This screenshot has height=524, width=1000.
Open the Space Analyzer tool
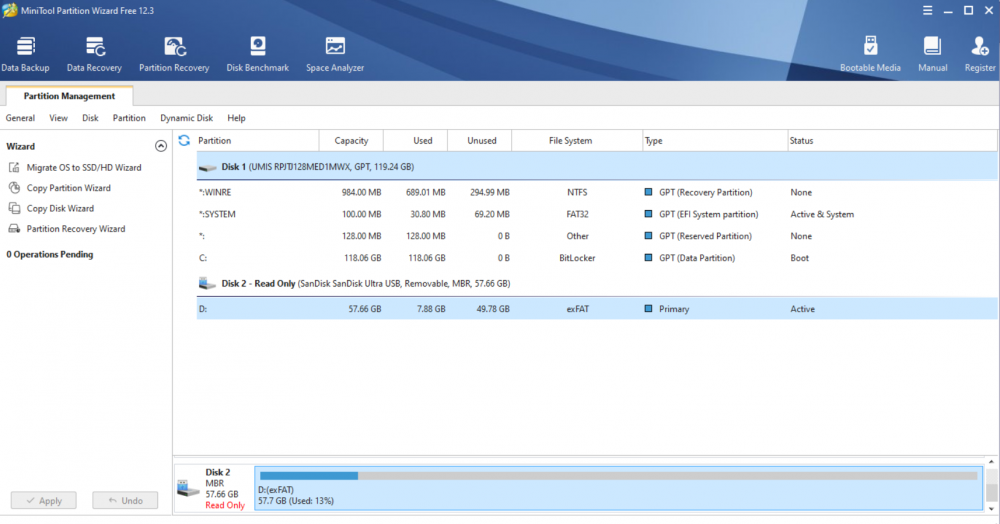click(335, 53)
